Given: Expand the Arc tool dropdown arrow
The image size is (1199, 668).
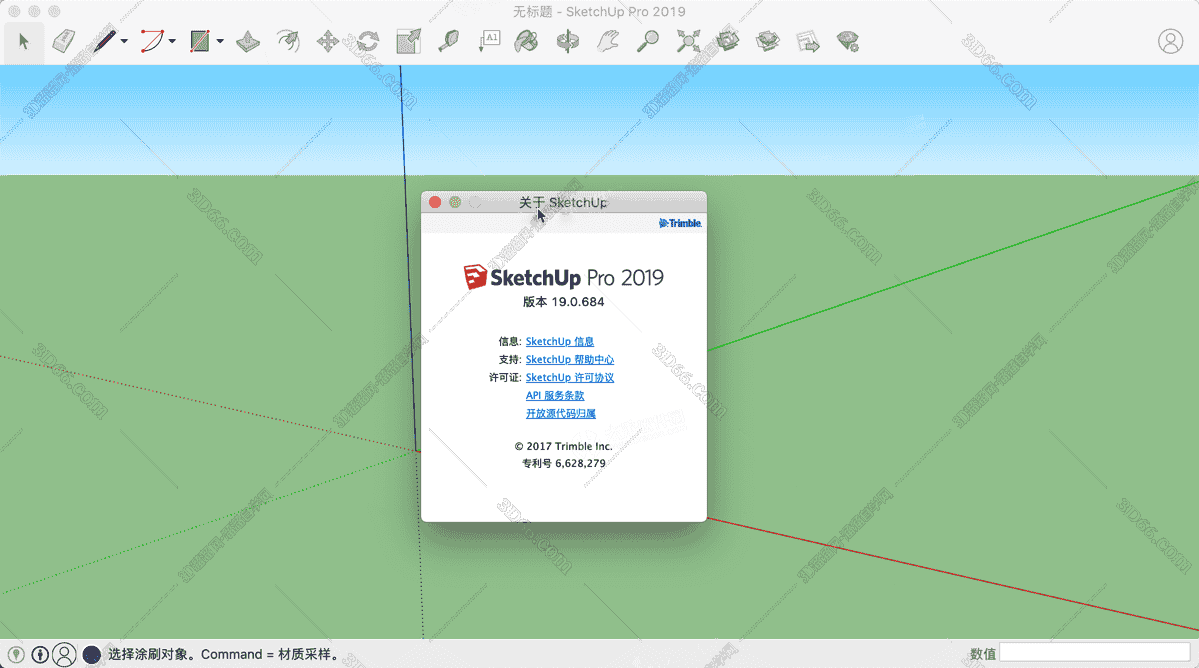Looking at the screenshot, I should tap(172, 42).
